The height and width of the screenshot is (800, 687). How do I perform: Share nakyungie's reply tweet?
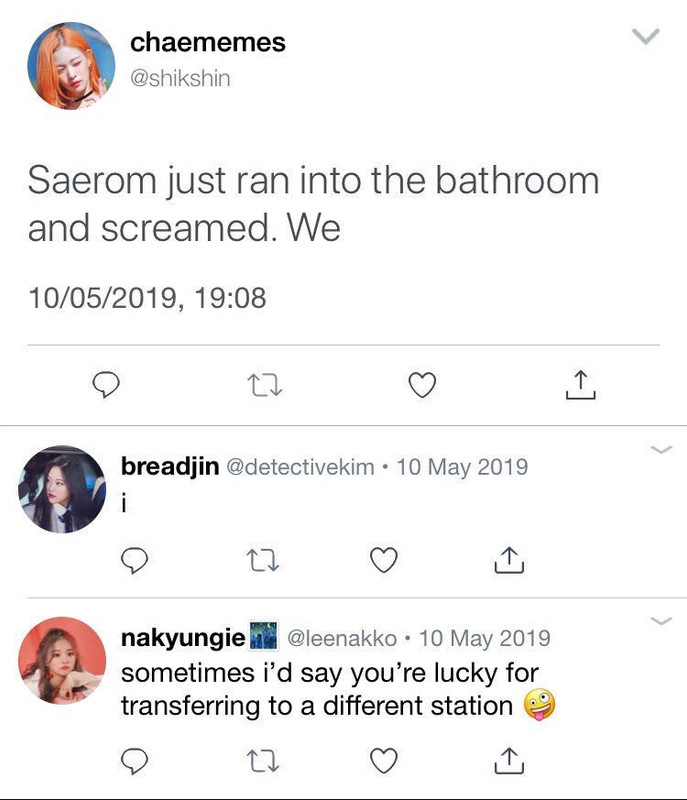(509, 761)
